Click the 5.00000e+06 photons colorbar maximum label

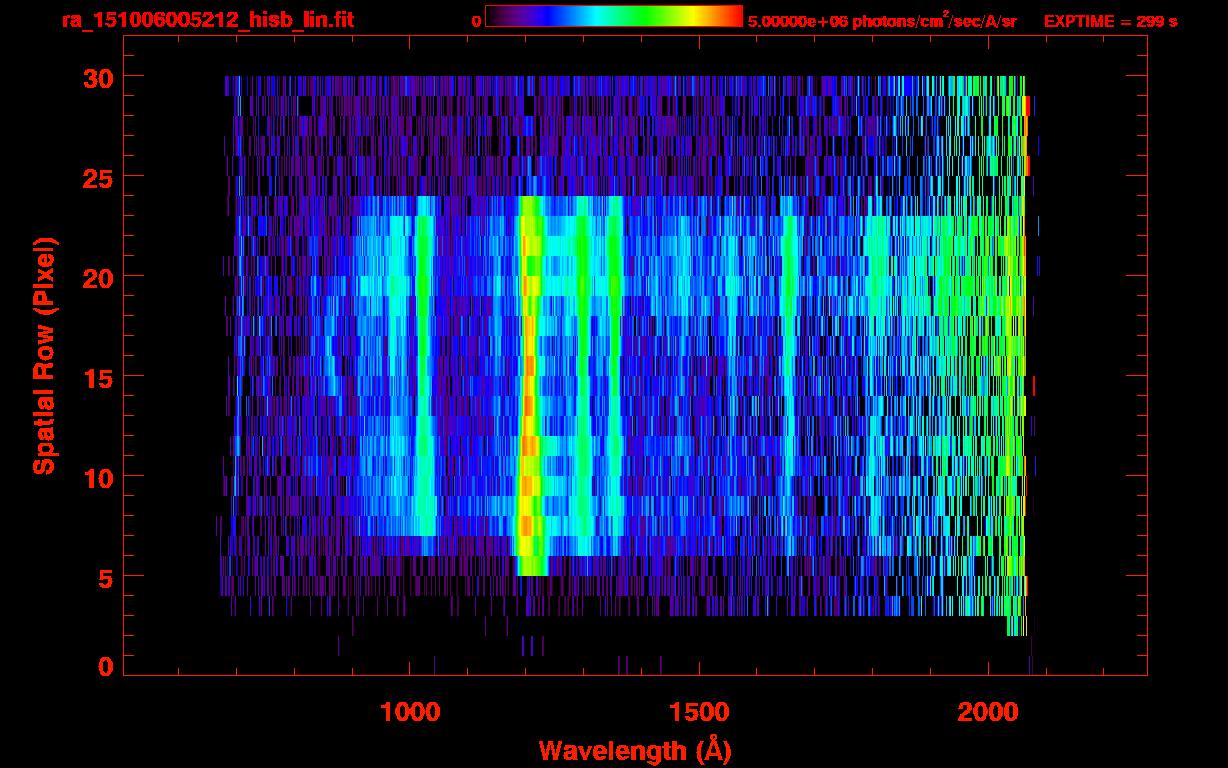coord(881,21)
